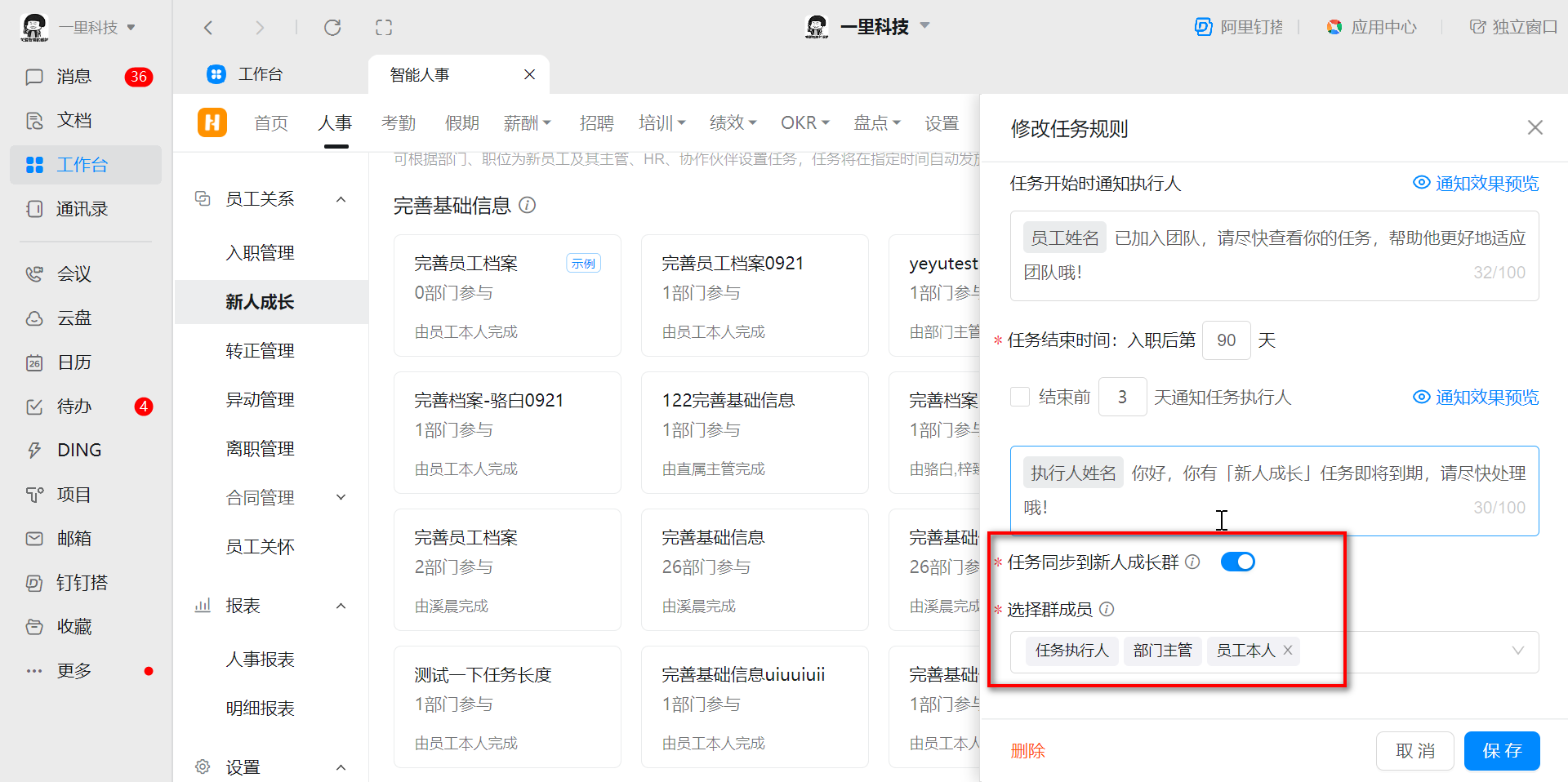Expand the 合同管理 submenu
This screenshot has width=1568, height=782.
click(341, 497)
